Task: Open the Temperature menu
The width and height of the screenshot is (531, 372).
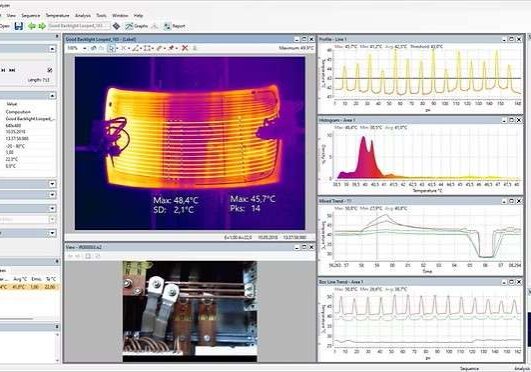Action: (58, 16)
